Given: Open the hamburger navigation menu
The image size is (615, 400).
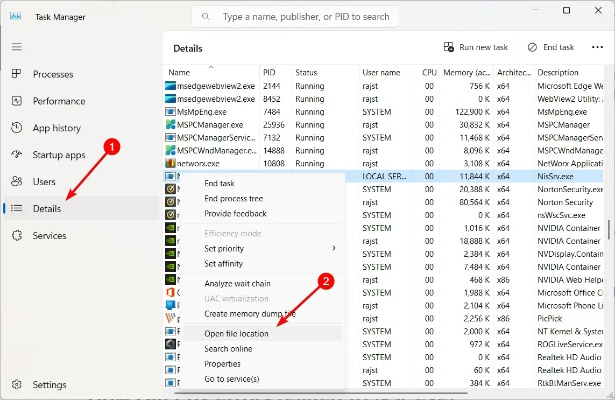Looking at the screenshot, I should tap(16, 46).
